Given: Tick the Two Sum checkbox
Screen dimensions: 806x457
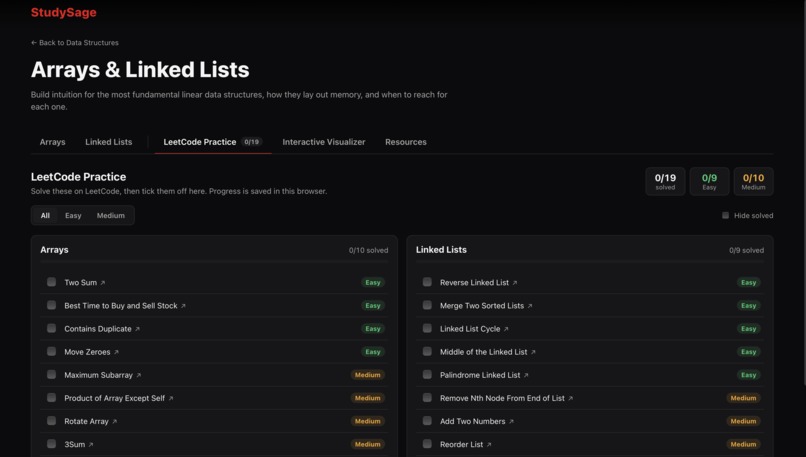Looking at the screenshot, I should pos(51,282).
